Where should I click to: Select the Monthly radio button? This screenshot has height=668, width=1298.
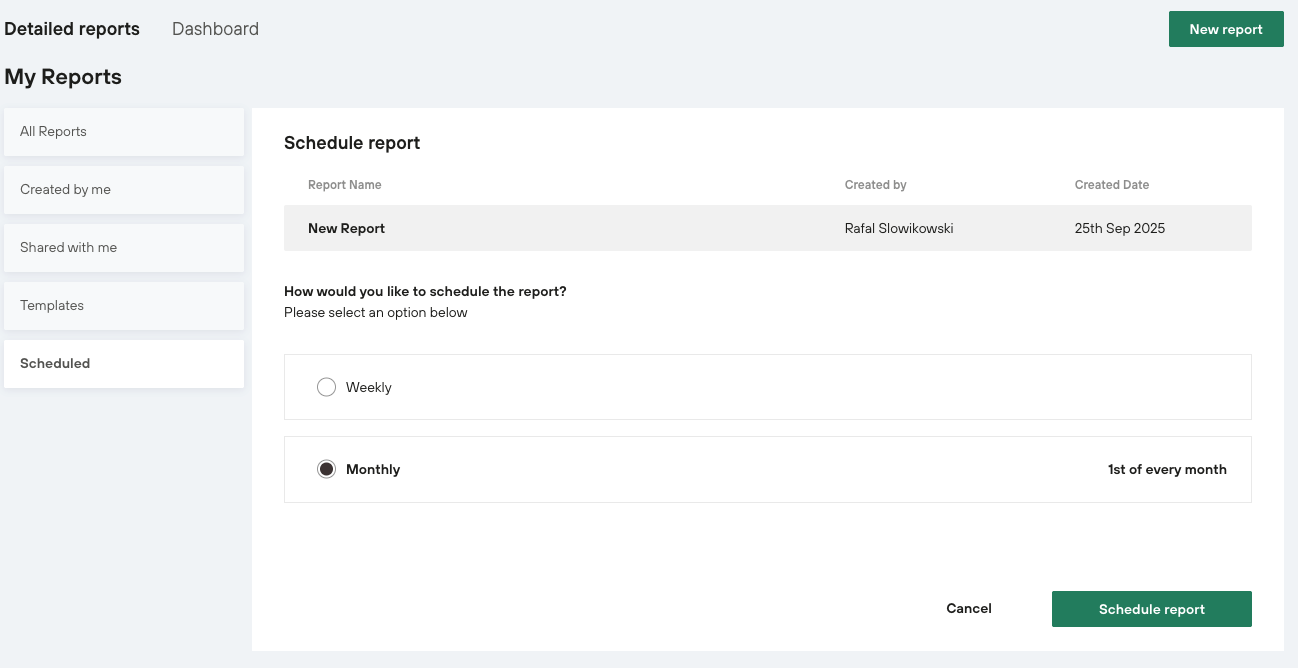[326, 469]
